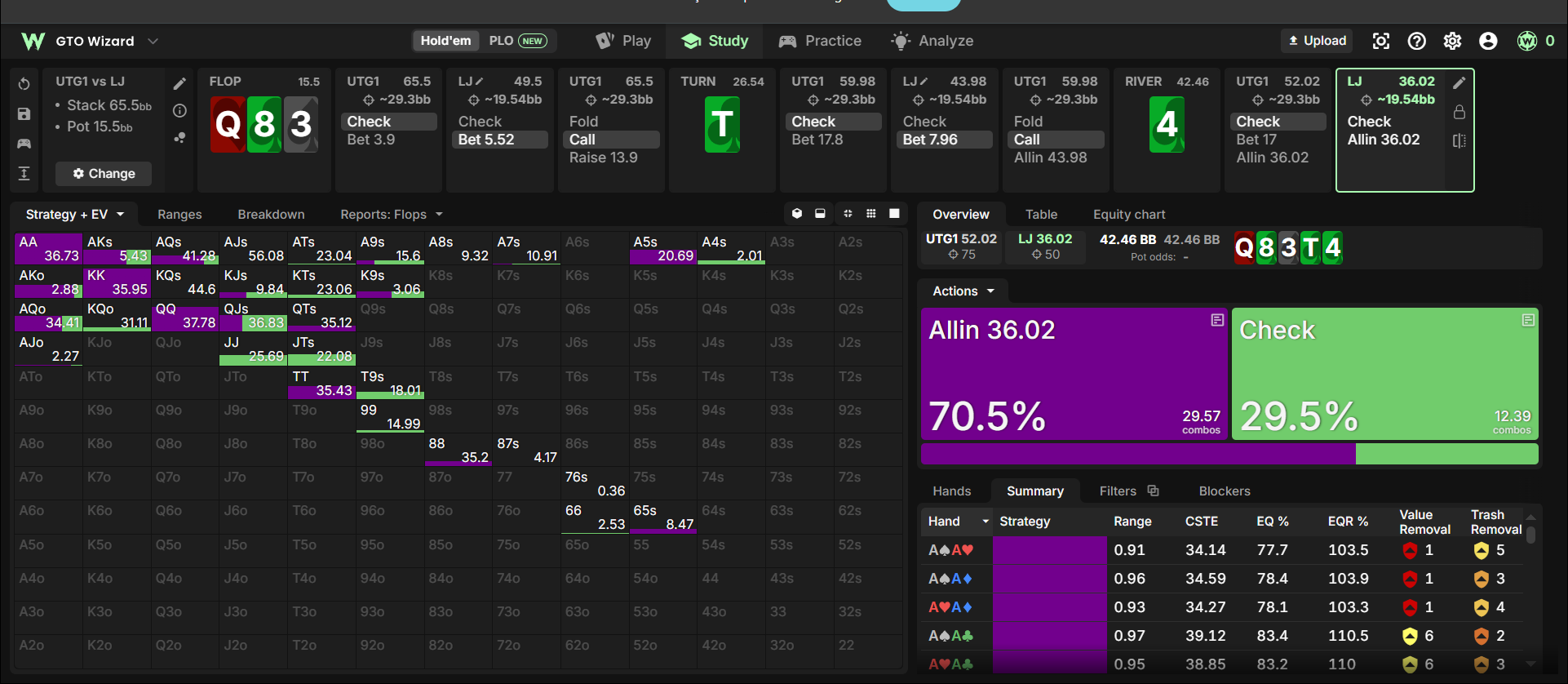Image resolution: width=1568 pixels, height=684 pixels.
Task: Select Raise 13.9 in UTG1 action card
Action: (x=604, y=158)
